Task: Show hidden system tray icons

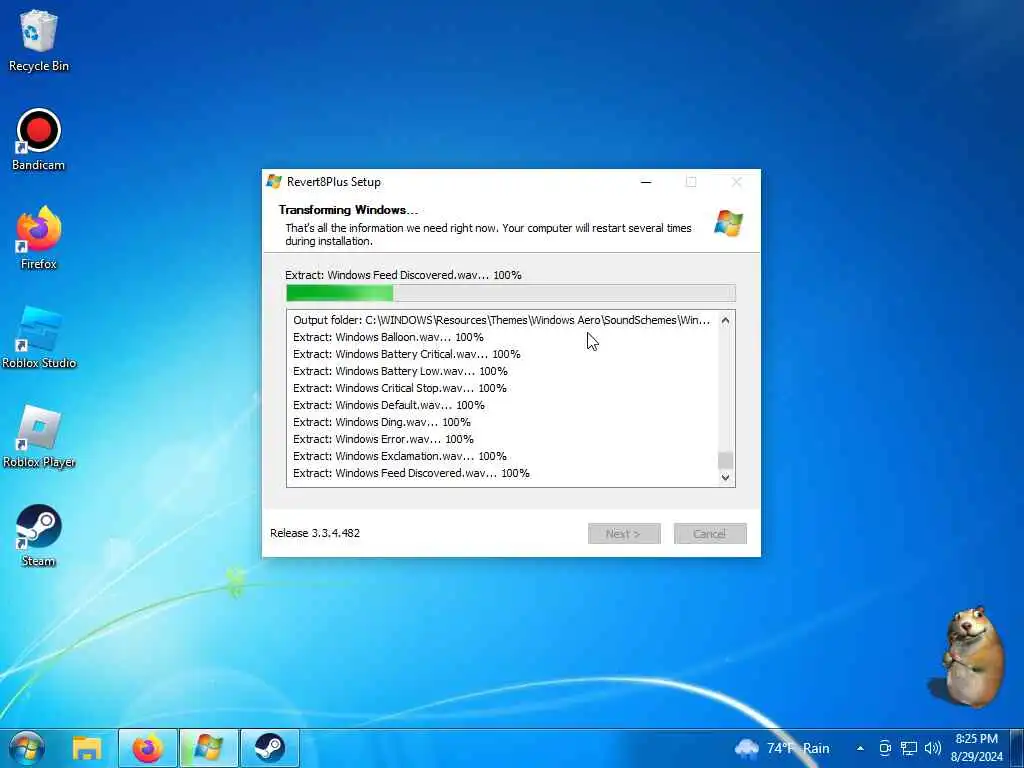Action: (860, 748)
